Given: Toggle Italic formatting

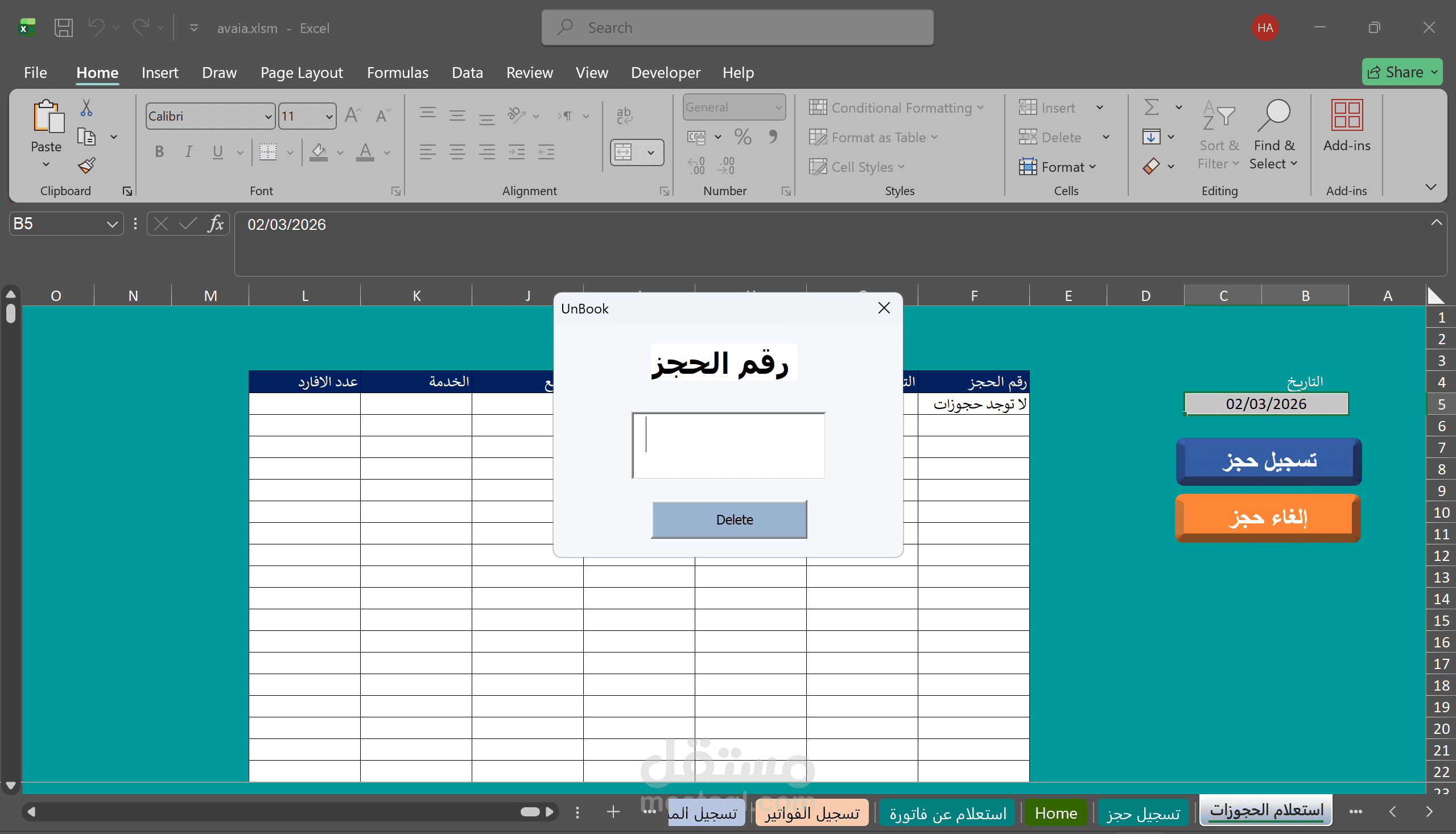Looking at the screenshot, I should coord(188,152).
